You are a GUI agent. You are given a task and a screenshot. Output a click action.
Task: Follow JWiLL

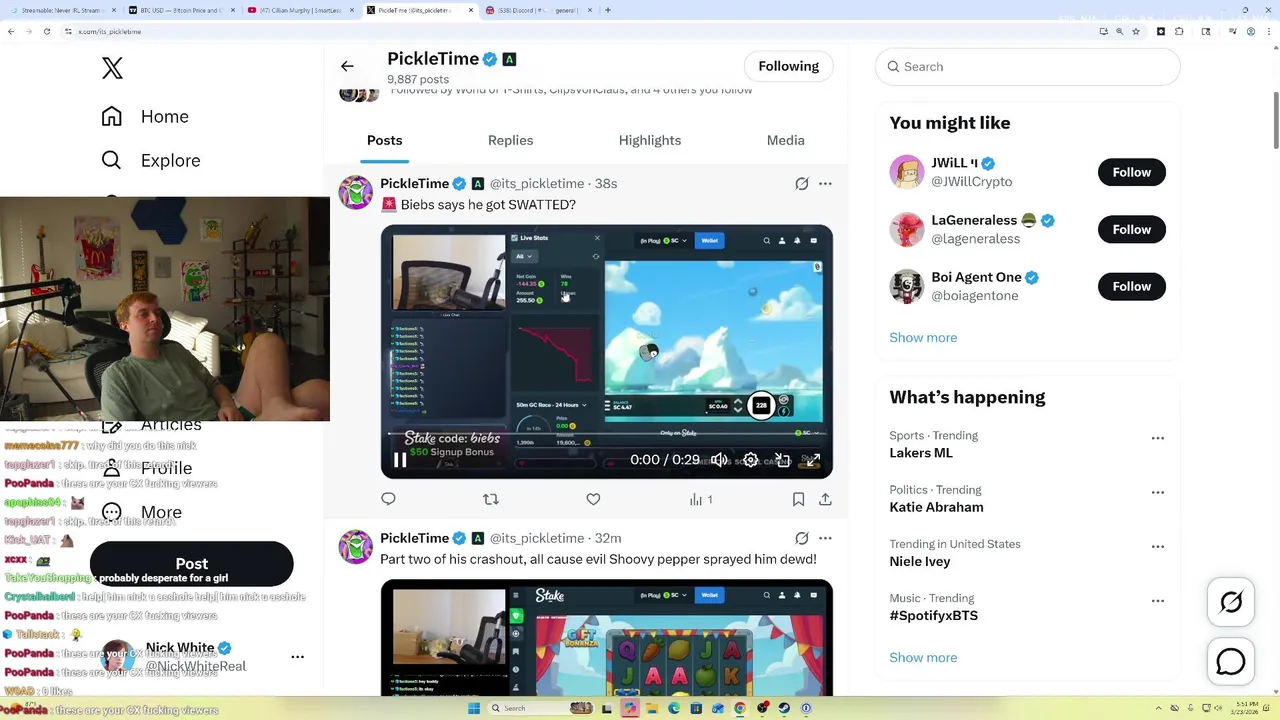click(x=1132, y=172)
